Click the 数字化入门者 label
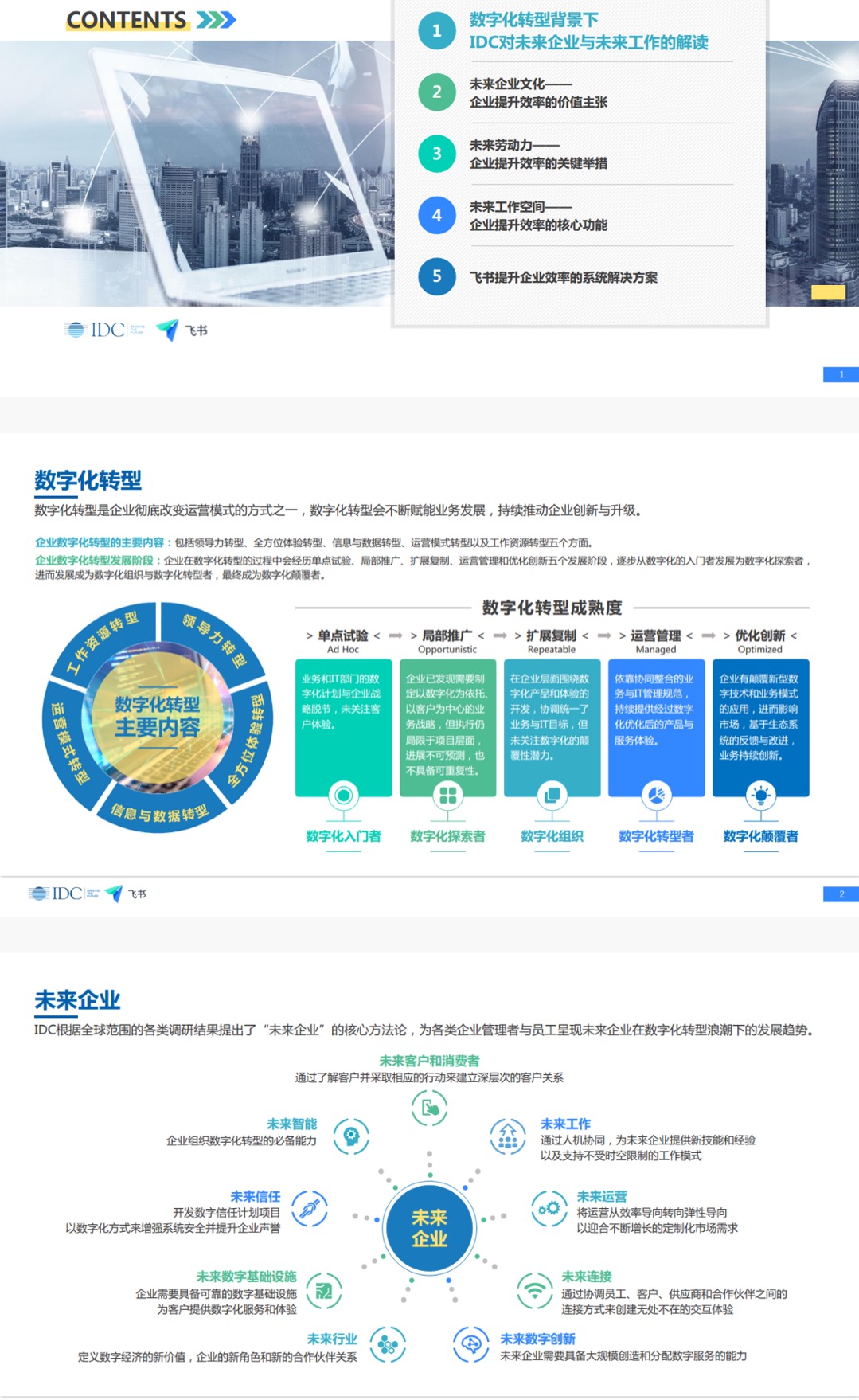 click(343, 836)
